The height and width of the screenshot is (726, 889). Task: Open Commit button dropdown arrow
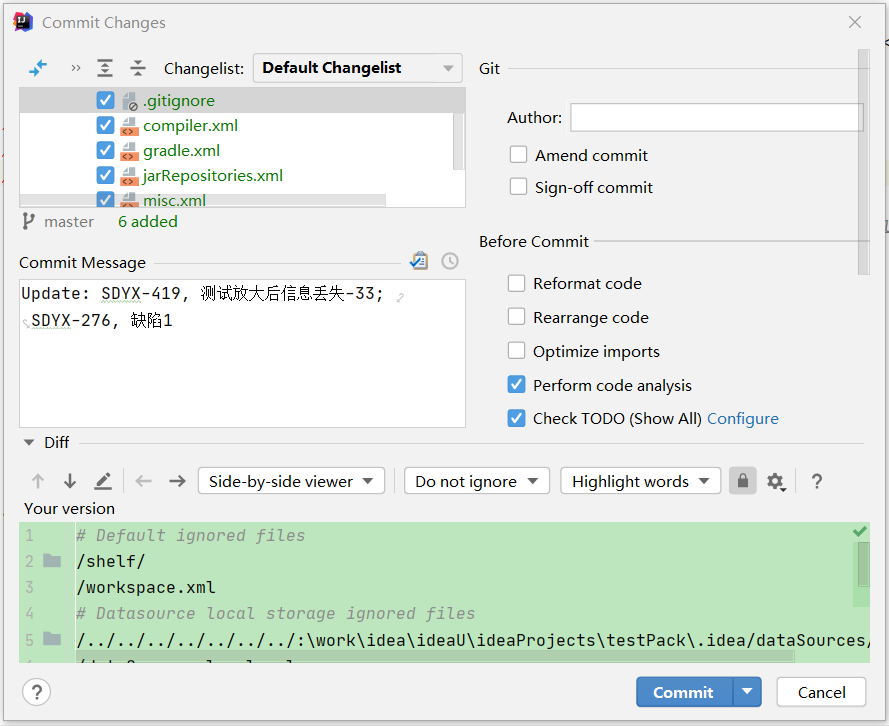(x=747, y=692)
